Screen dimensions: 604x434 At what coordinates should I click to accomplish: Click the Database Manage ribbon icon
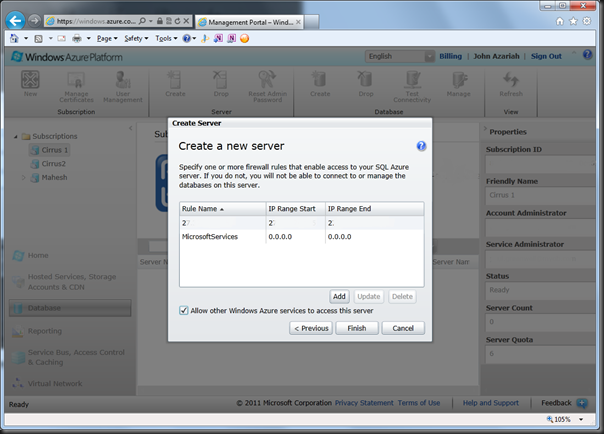(x=458, y=84)
